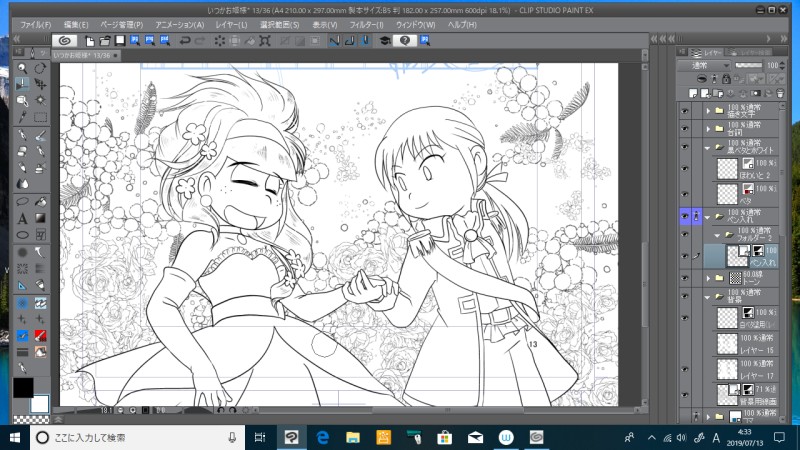Toggle lock layer padlock icon
The image size is (800, 450).
(x=726, y=79)
